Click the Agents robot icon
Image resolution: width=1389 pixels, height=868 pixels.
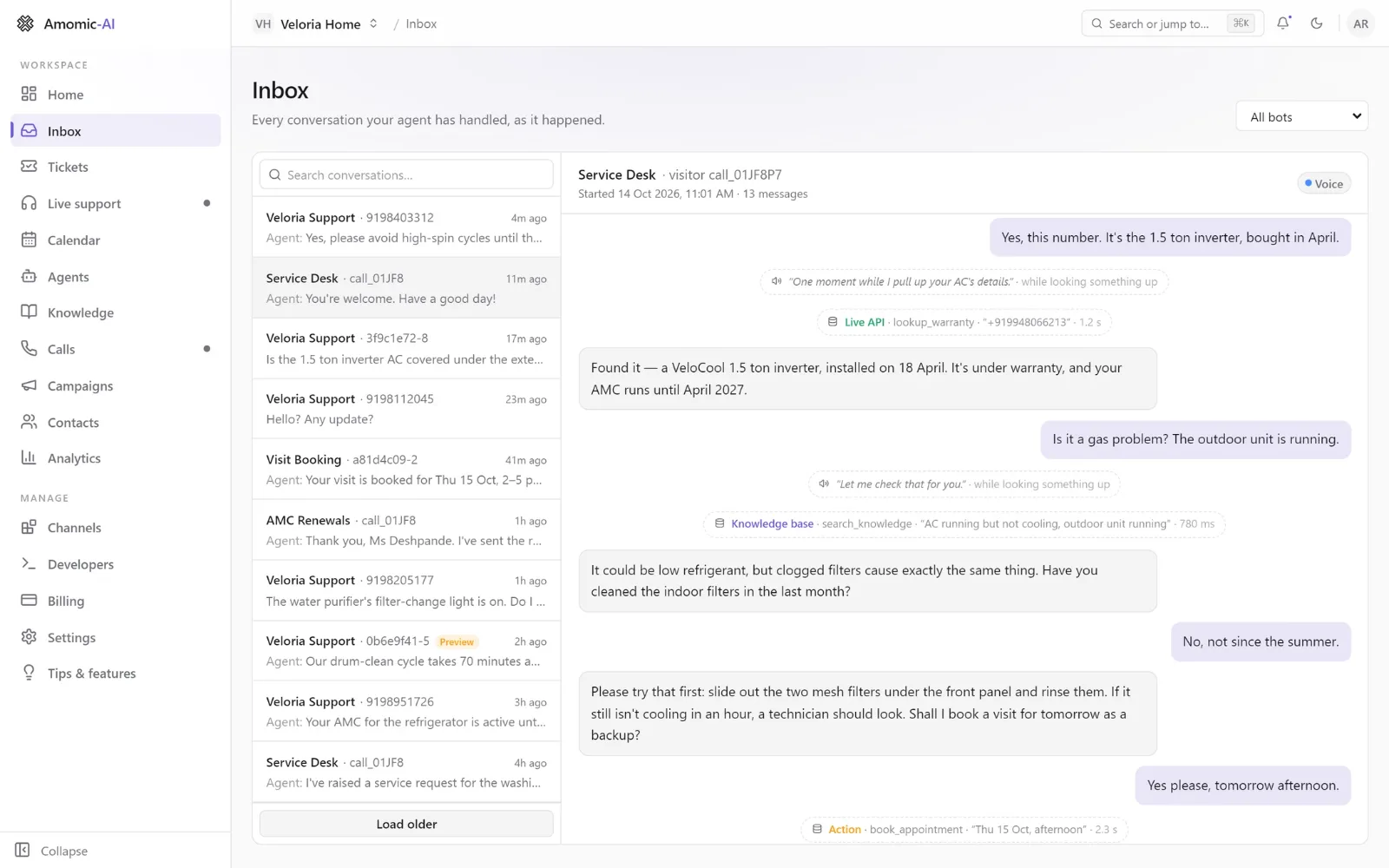(29, 276)
